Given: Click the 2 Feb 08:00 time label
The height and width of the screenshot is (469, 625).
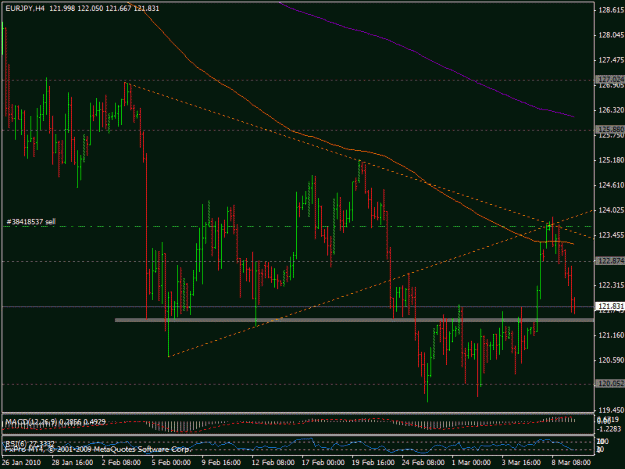Looking at the screenshot, I should pyautogui.click(x=121, y=462).
